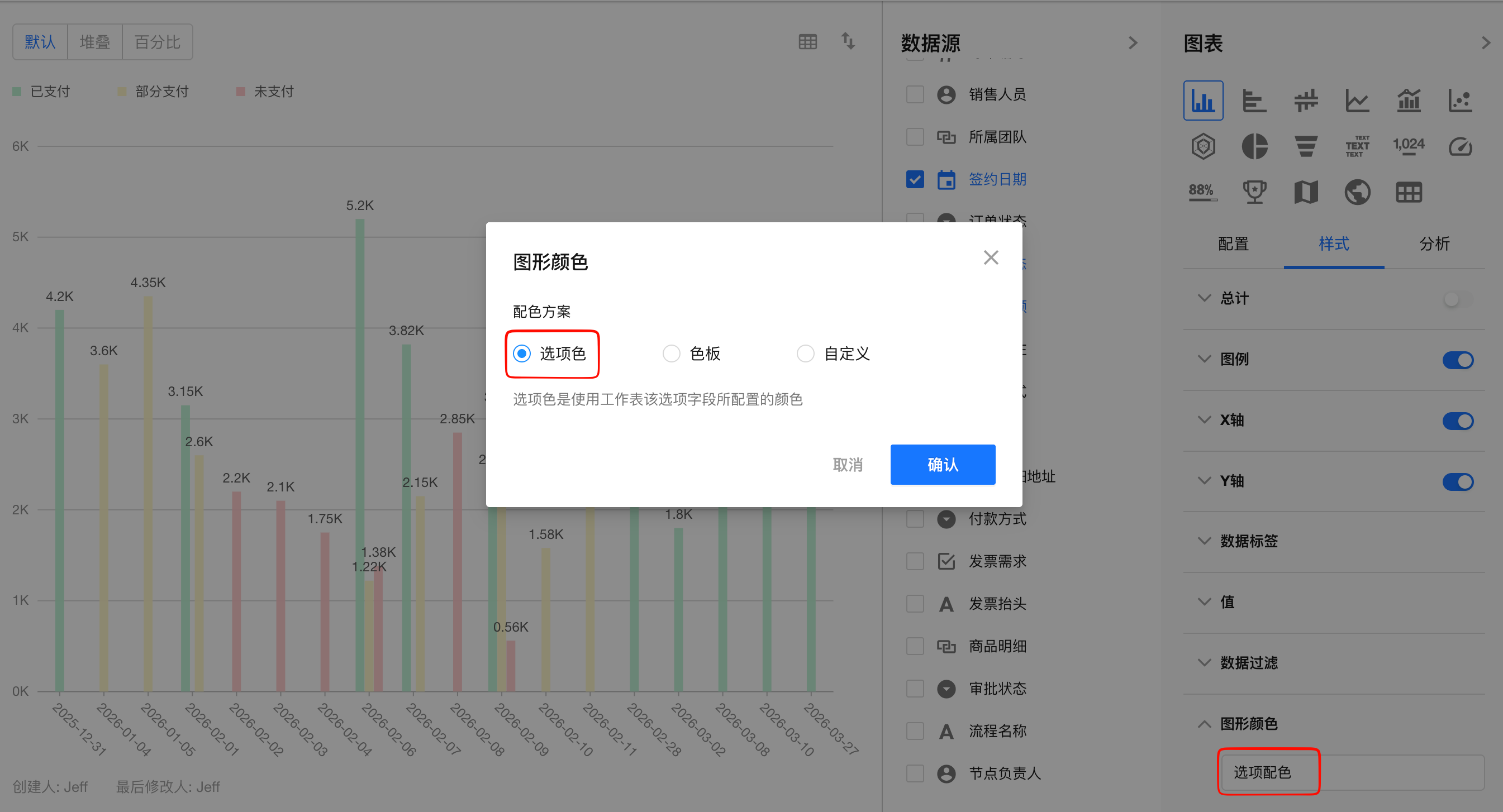Image resolution: width=1503 pixels, height=812 pixels.
Task: Choose the funnel chart icon
Action: pyautogui.click(x=1306, y=146)
